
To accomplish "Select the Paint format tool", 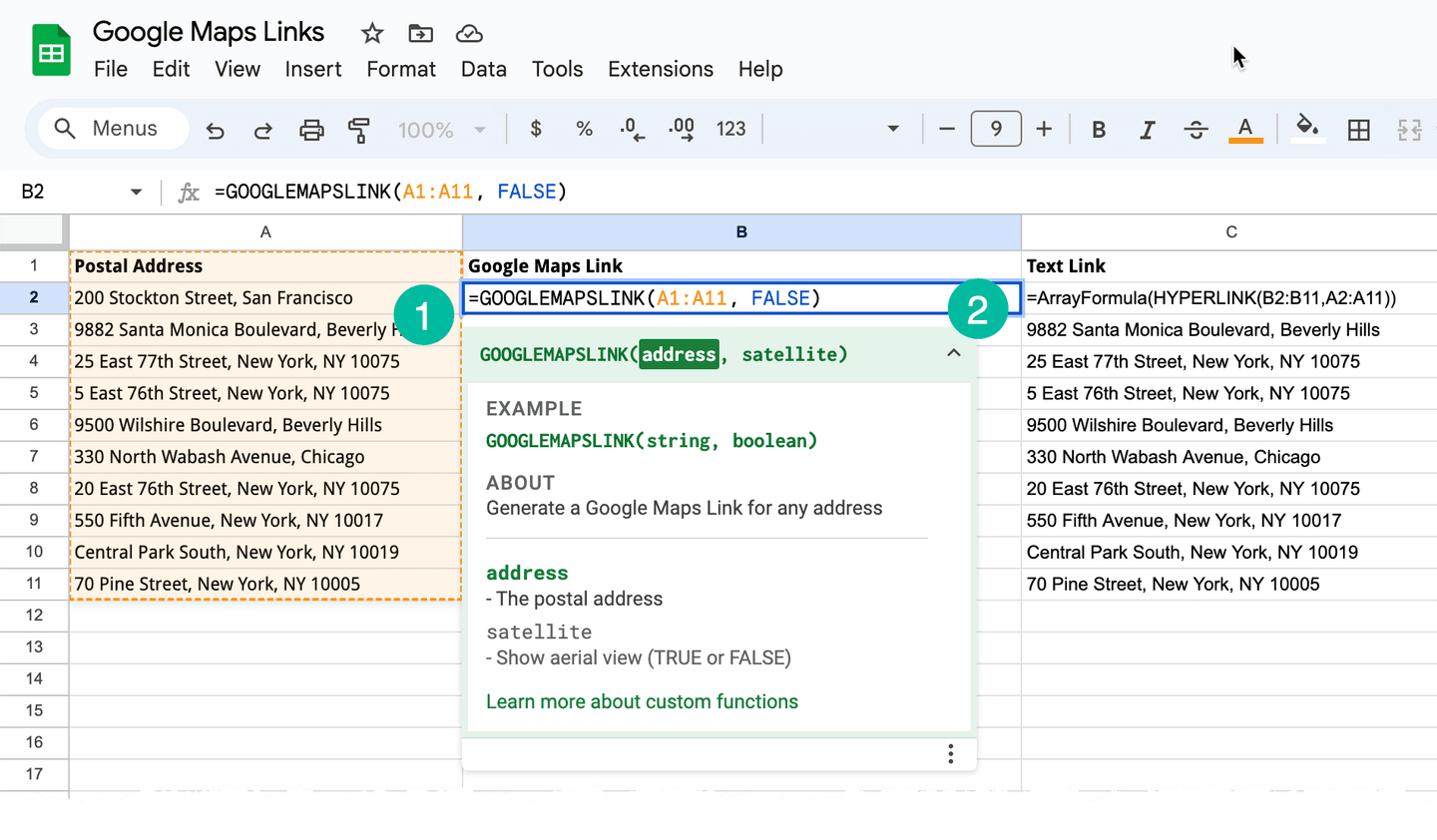I will click(359, 130).
